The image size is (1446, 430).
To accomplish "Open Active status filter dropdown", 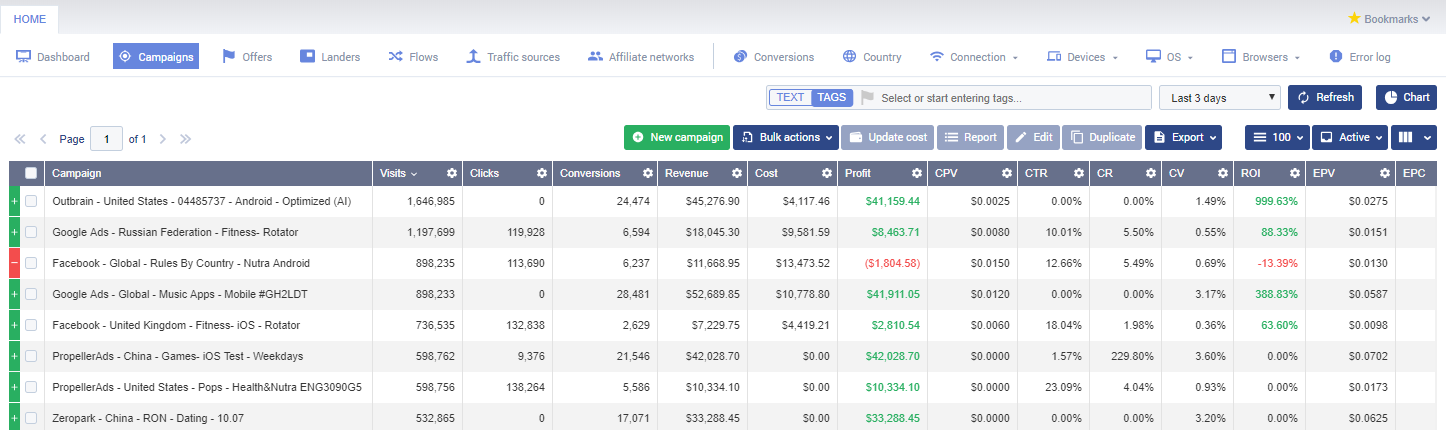I will 1349,137.
